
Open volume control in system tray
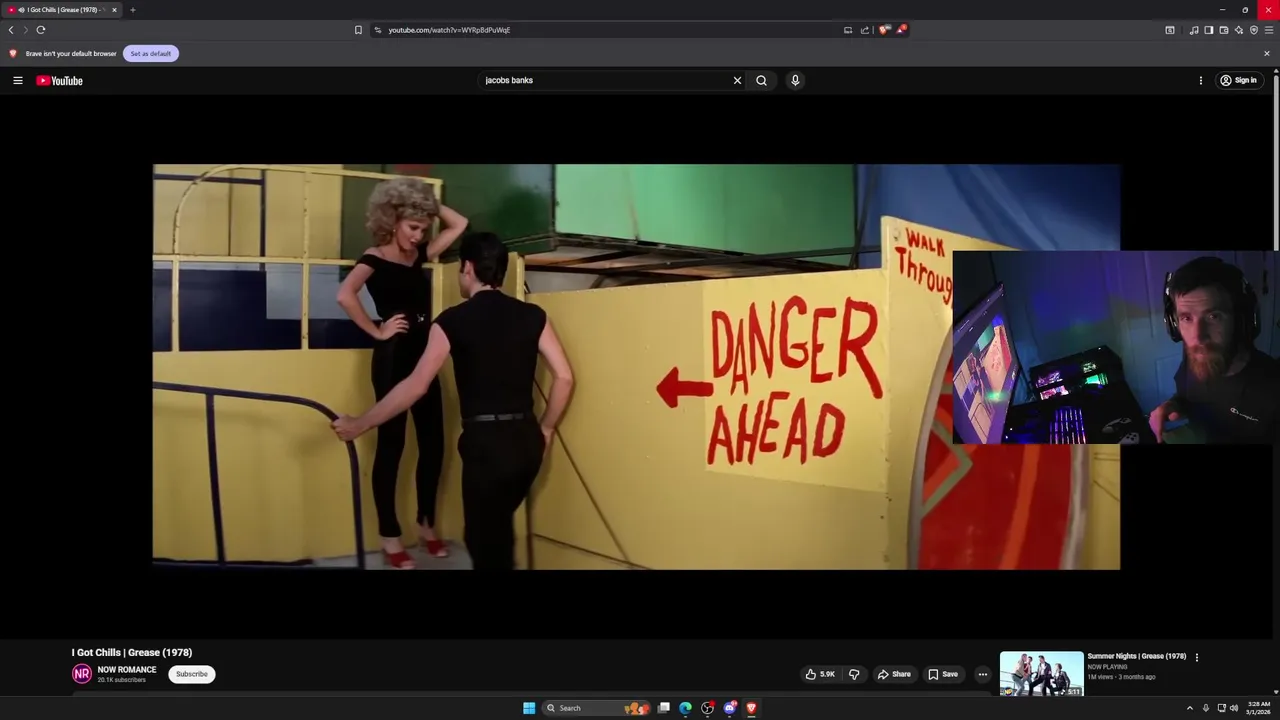click(1234, 708)
